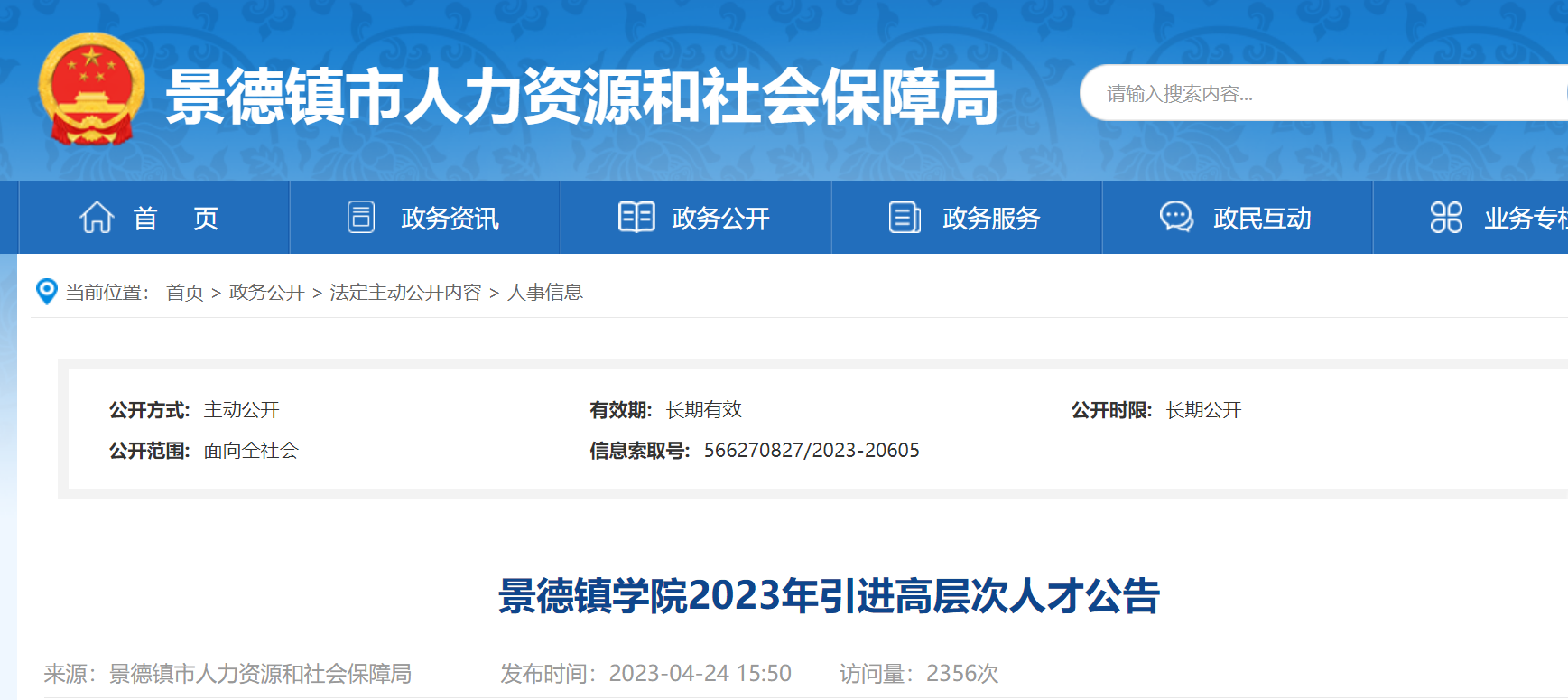Click the 政务公开 open book icon
The width and height of the screenshot is (1568, 700).
(x=636, y=217)
